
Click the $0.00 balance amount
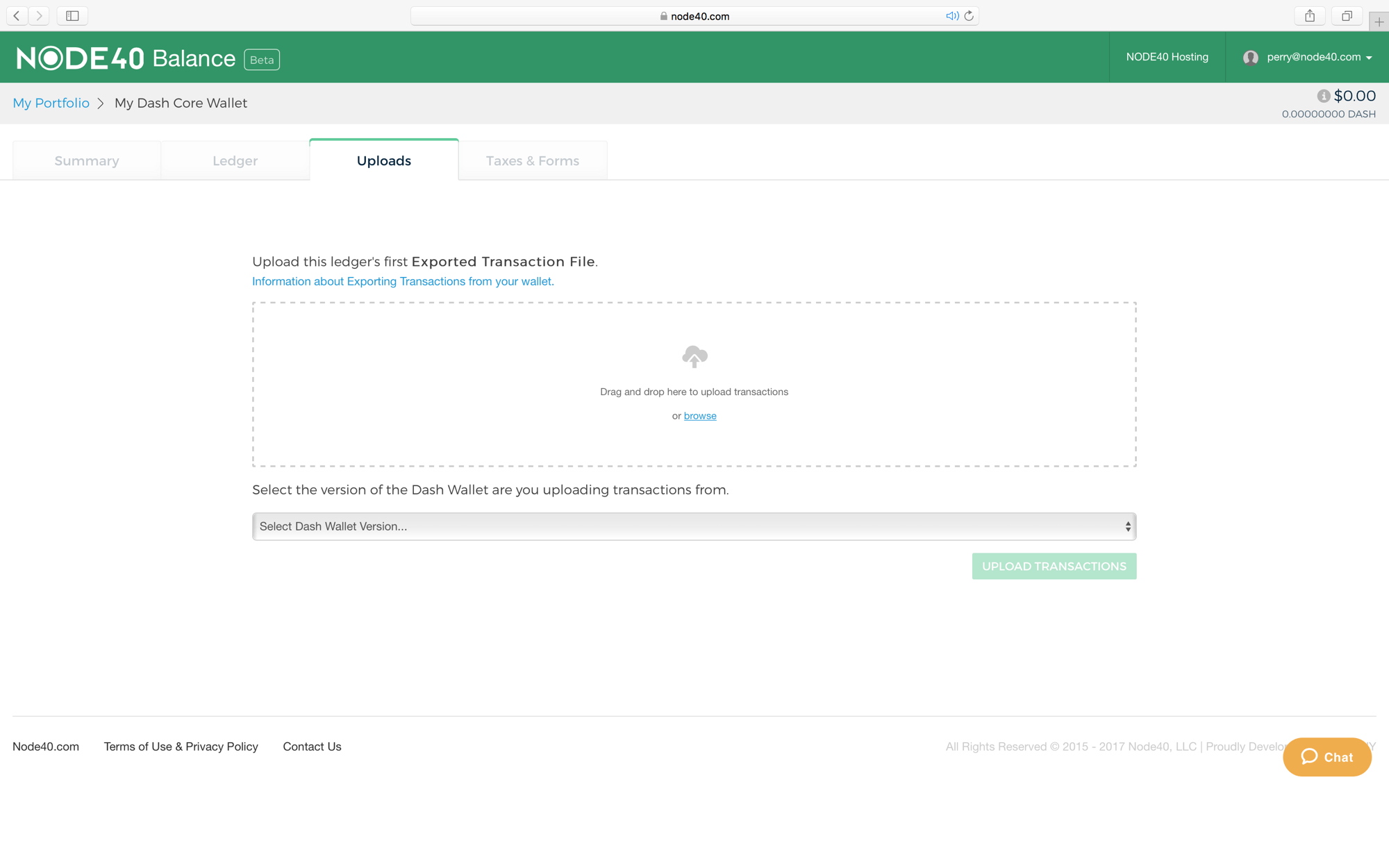click(x=1354, y=96)
